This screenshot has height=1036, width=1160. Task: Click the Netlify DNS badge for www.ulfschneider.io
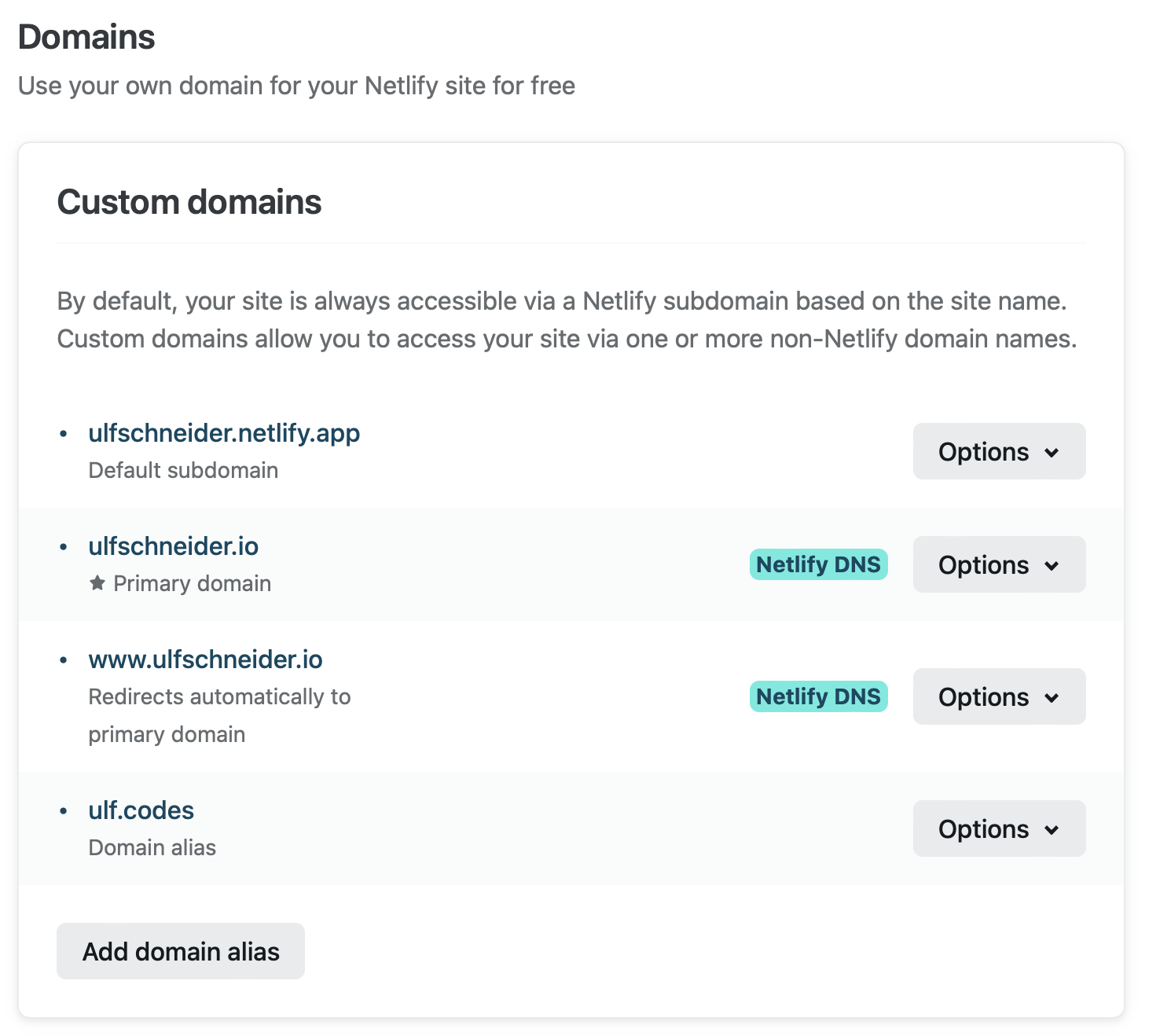(x=818, y=696)
